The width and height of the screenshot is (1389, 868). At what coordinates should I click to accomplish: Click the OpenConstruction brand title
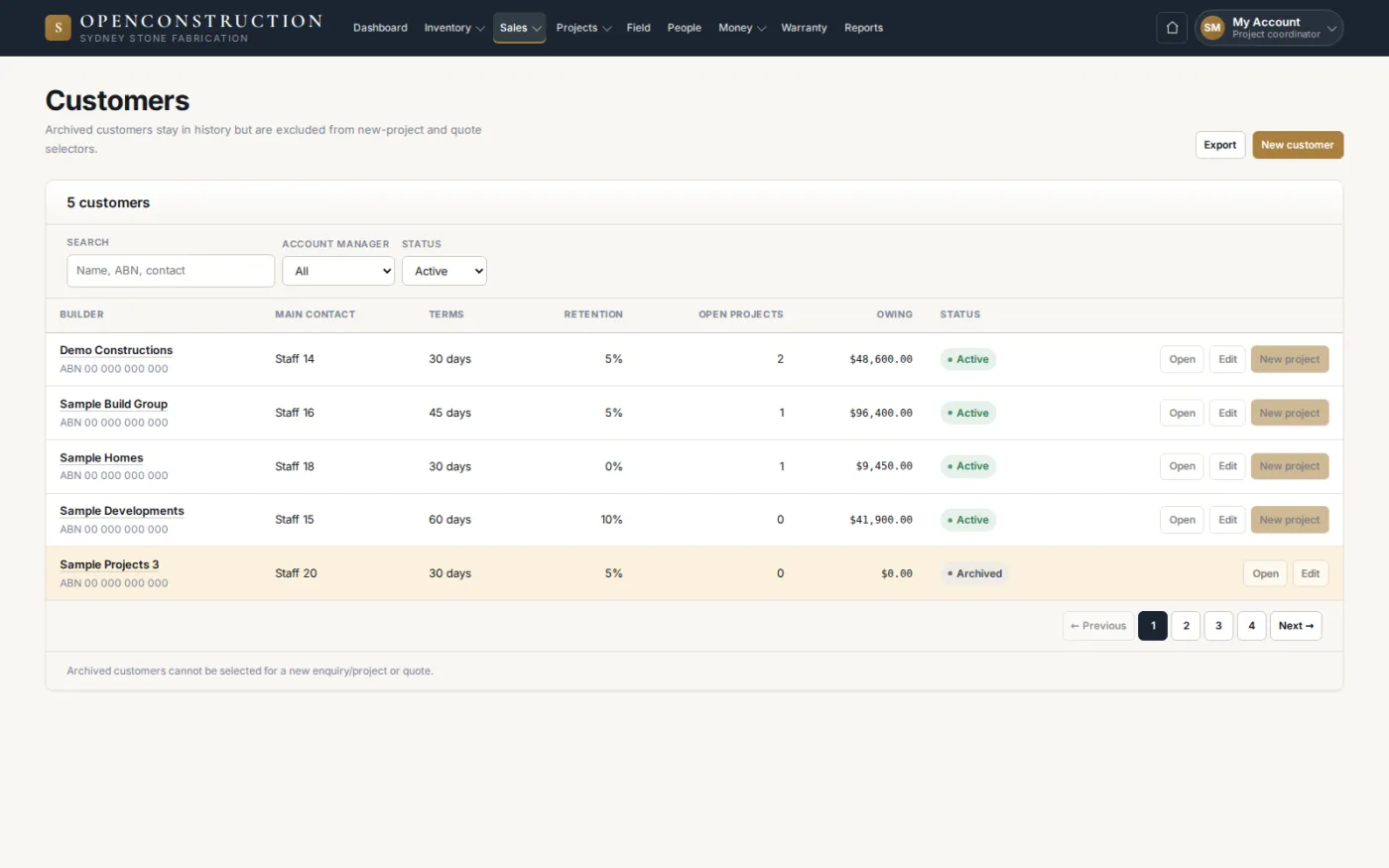coord(200,21)
